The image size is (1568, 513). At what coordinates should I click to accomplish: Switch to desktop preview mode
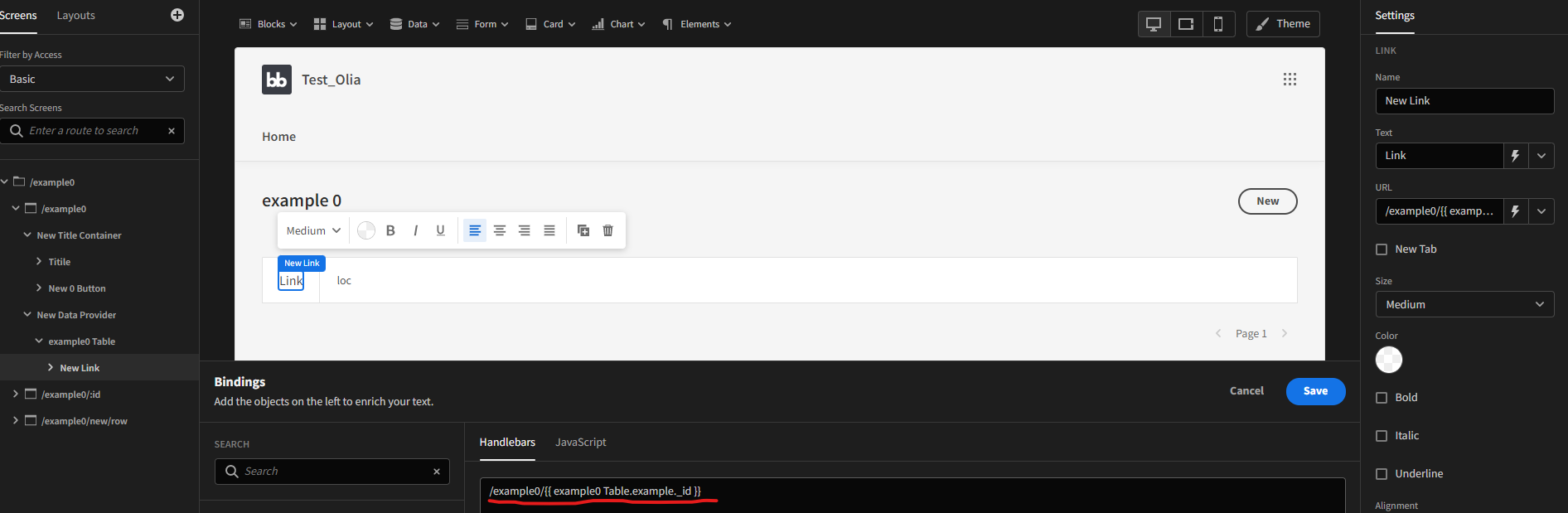point(1154,24)
